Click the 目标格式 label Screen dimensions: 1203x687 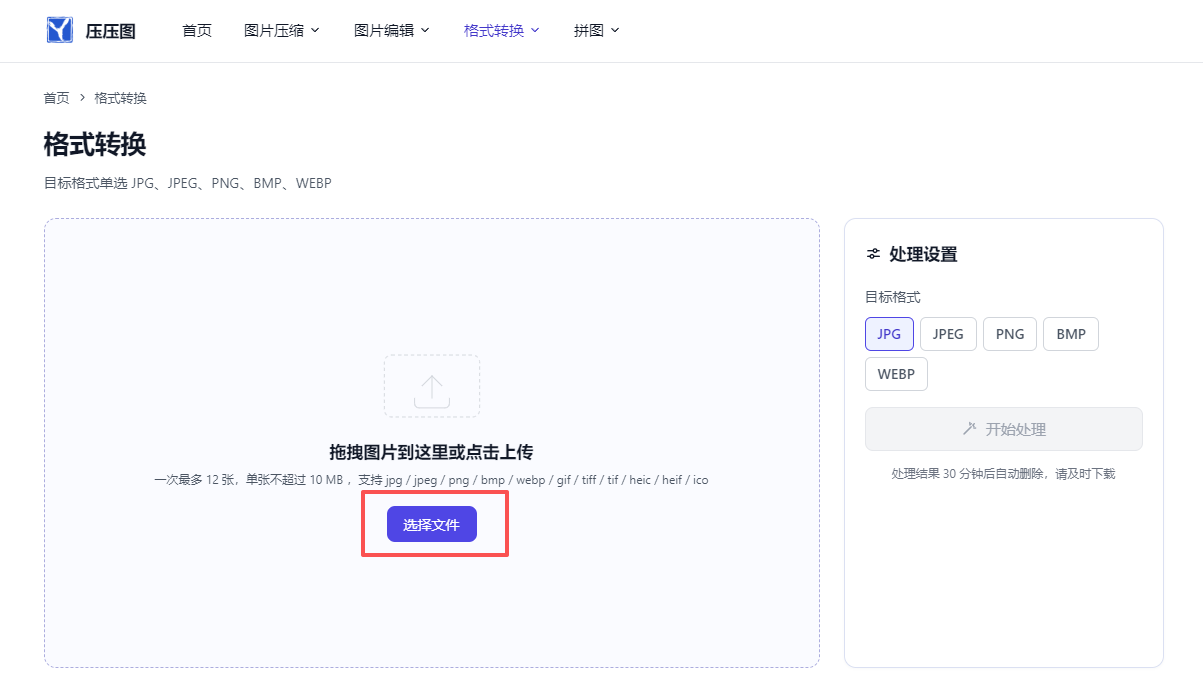(893, 297)
